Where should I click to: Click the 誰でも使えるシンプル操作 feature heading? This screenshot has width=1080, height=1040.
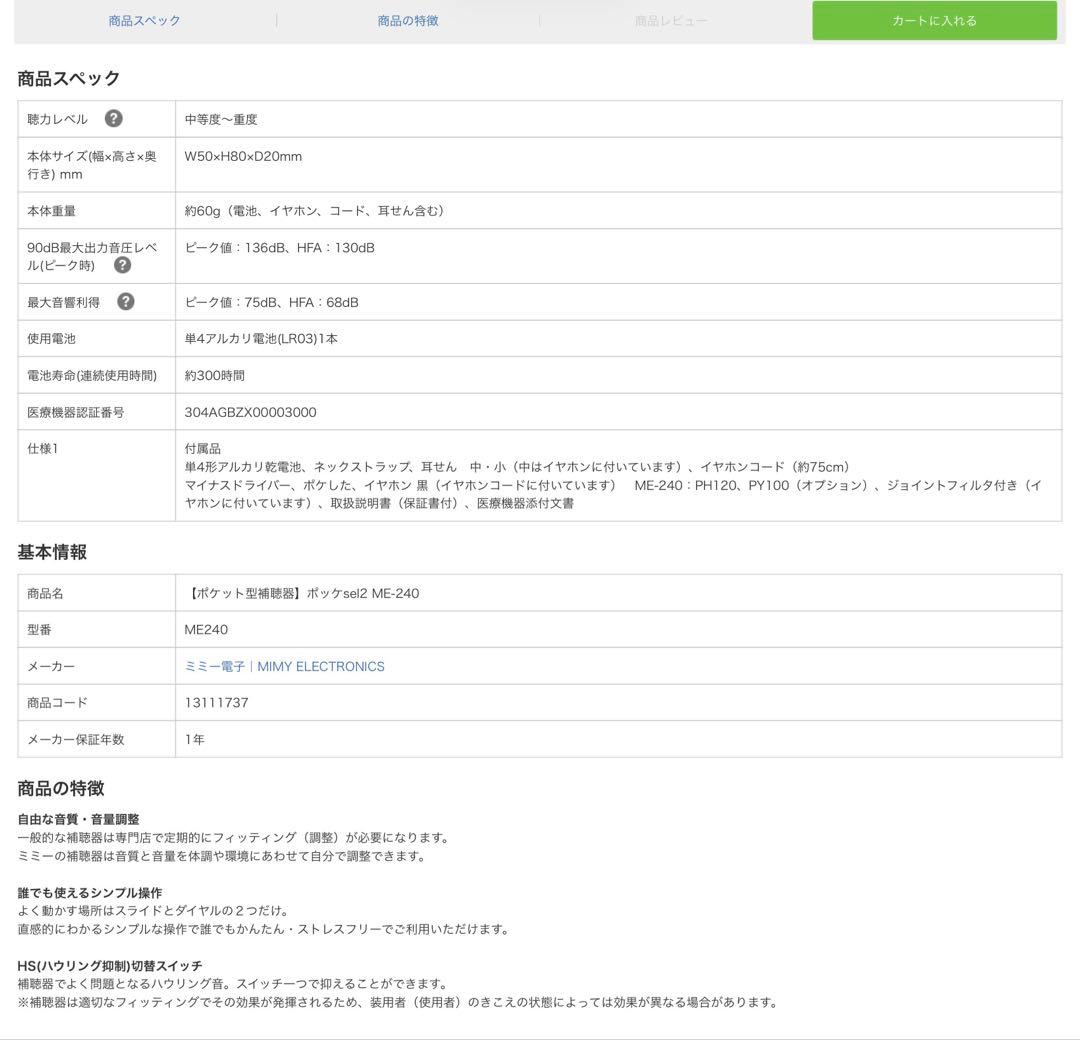pos(90,892)
